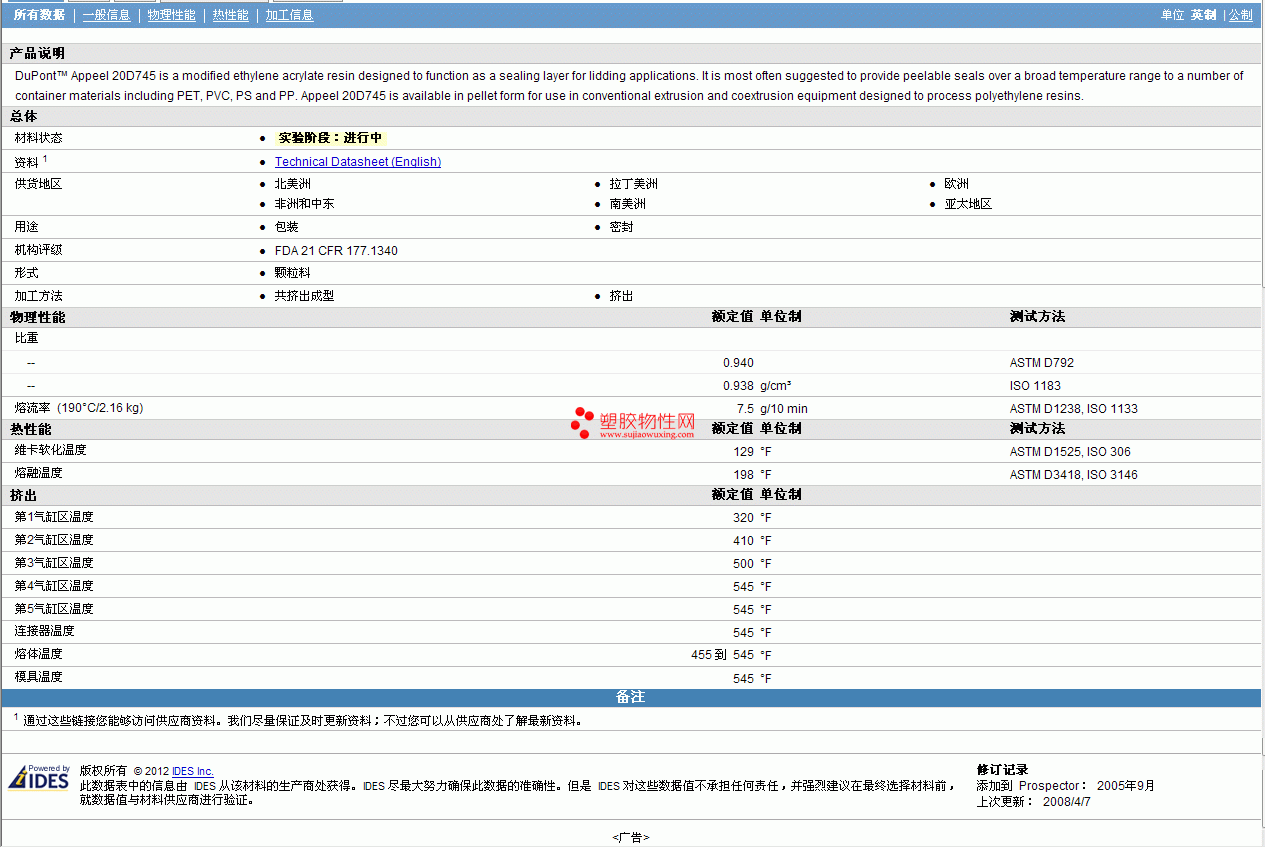
Task: Click the 备注 notes header bar
Action: (x=631, y=698)
